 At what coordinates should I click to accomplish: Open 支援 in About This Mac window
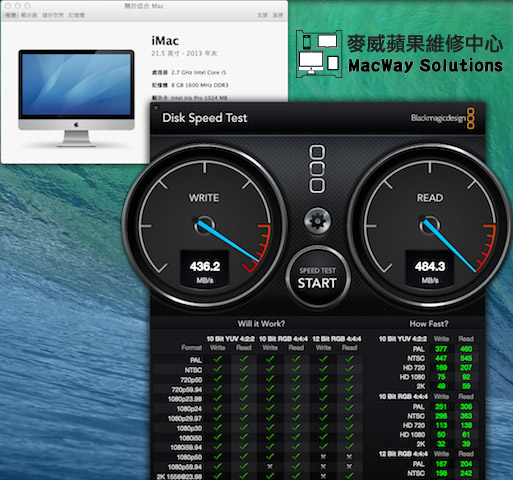(262, 15)
